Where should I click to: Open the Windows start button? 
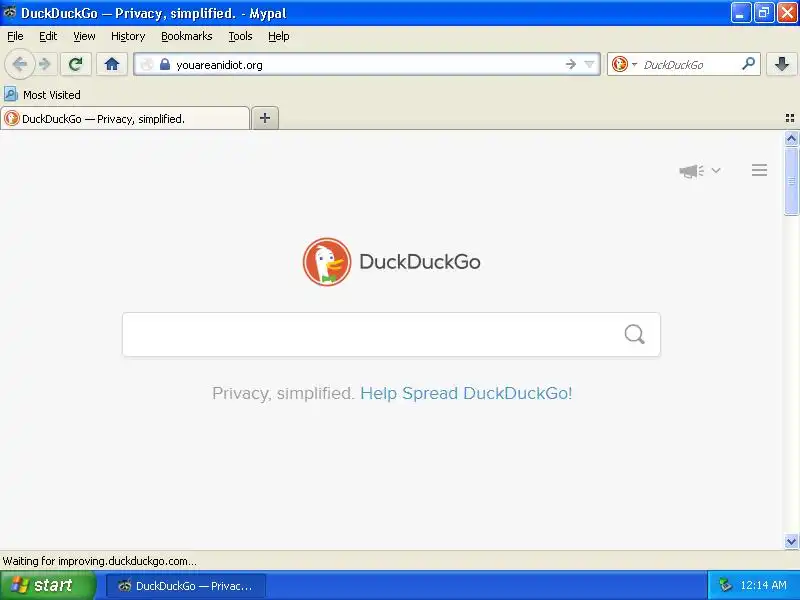pos(47,585)
